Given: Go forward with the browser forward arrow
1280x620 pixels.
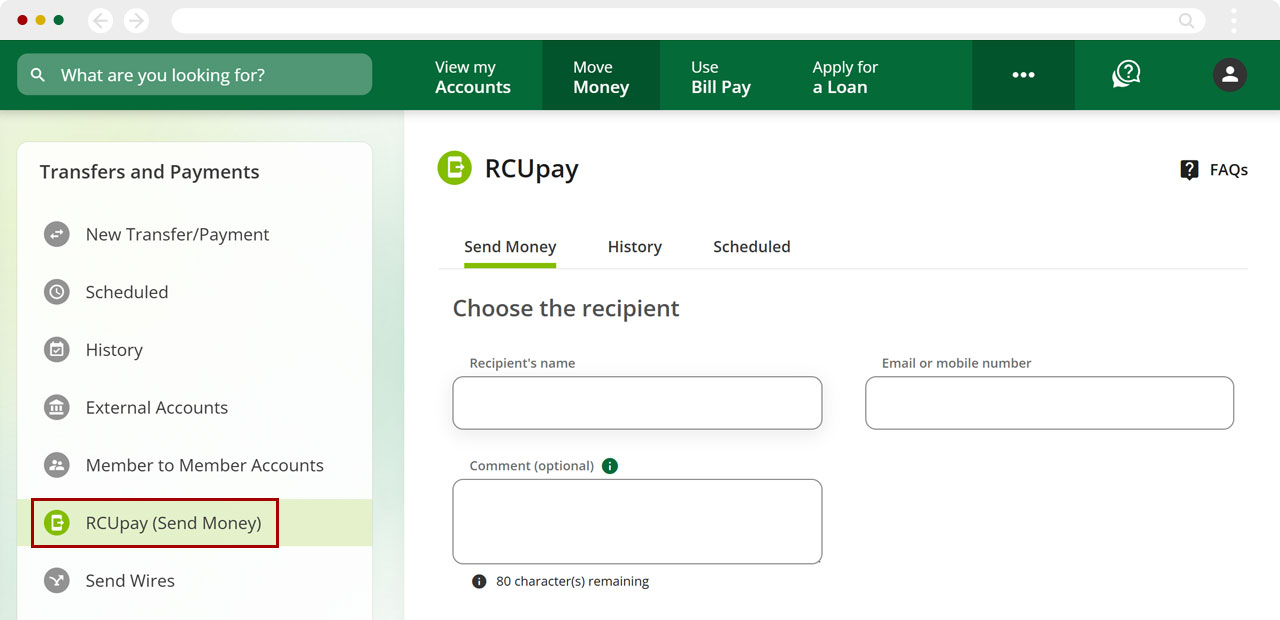Looking at the screenshot, I should pos(136,20).
